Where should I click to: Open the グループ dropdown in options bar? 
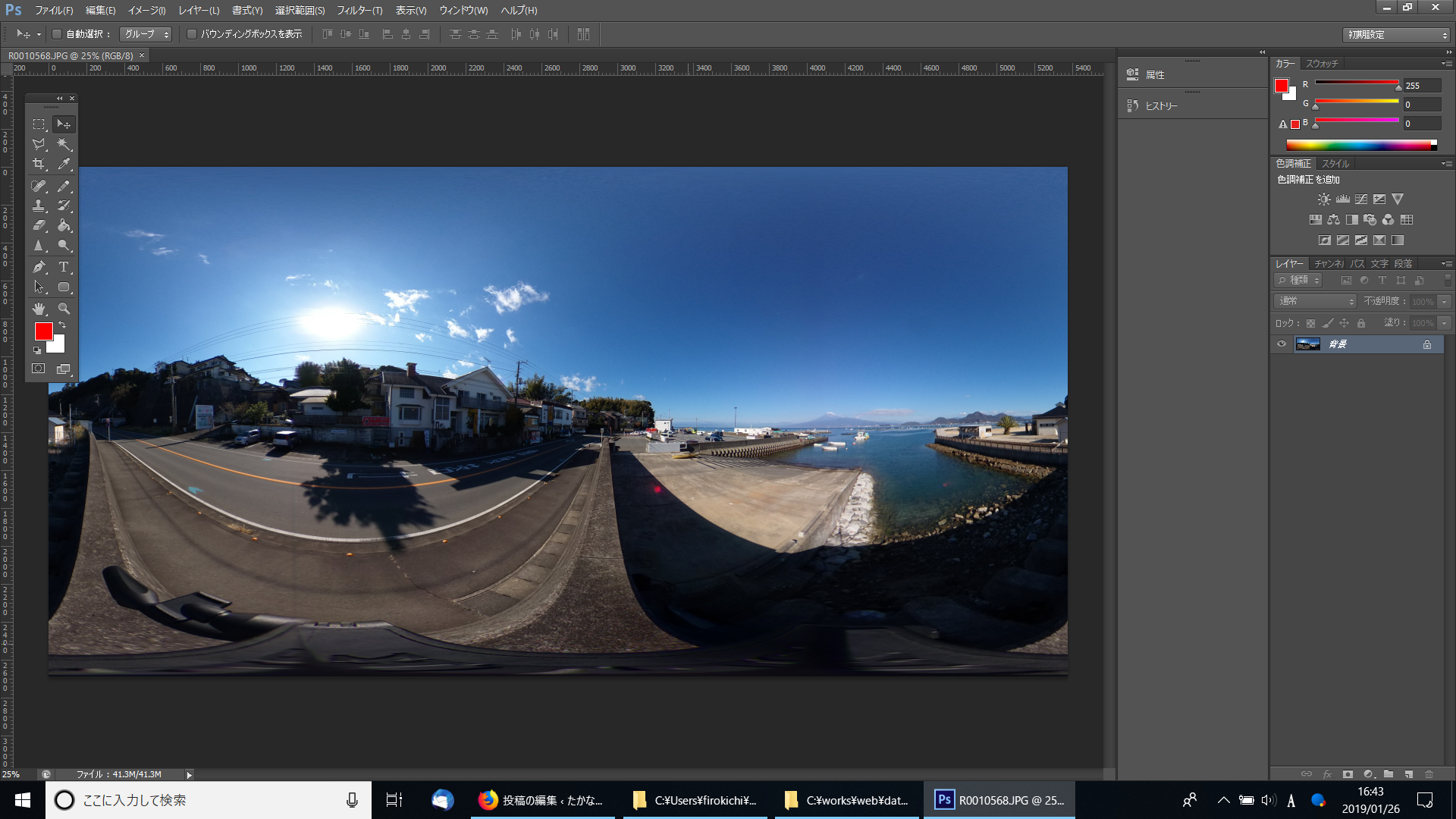146,34
